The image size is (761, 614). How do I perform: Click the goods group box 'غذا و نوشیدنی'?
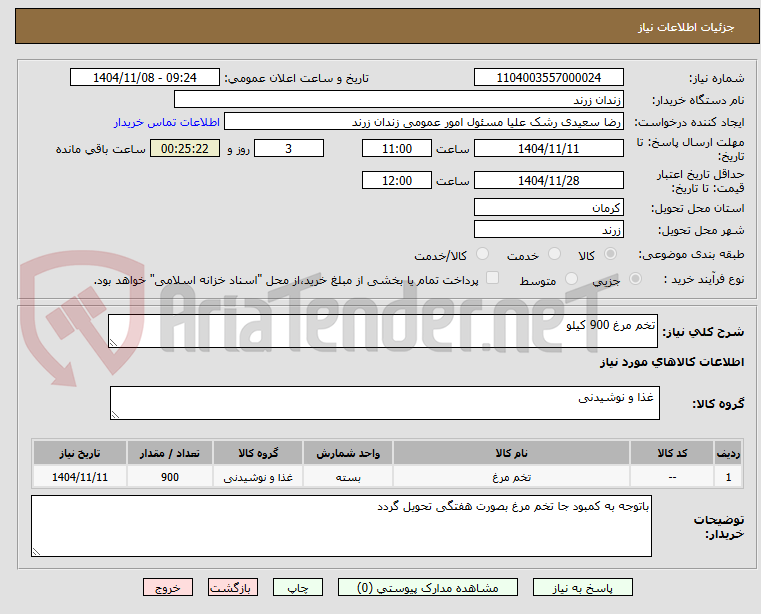pos(385,403)
